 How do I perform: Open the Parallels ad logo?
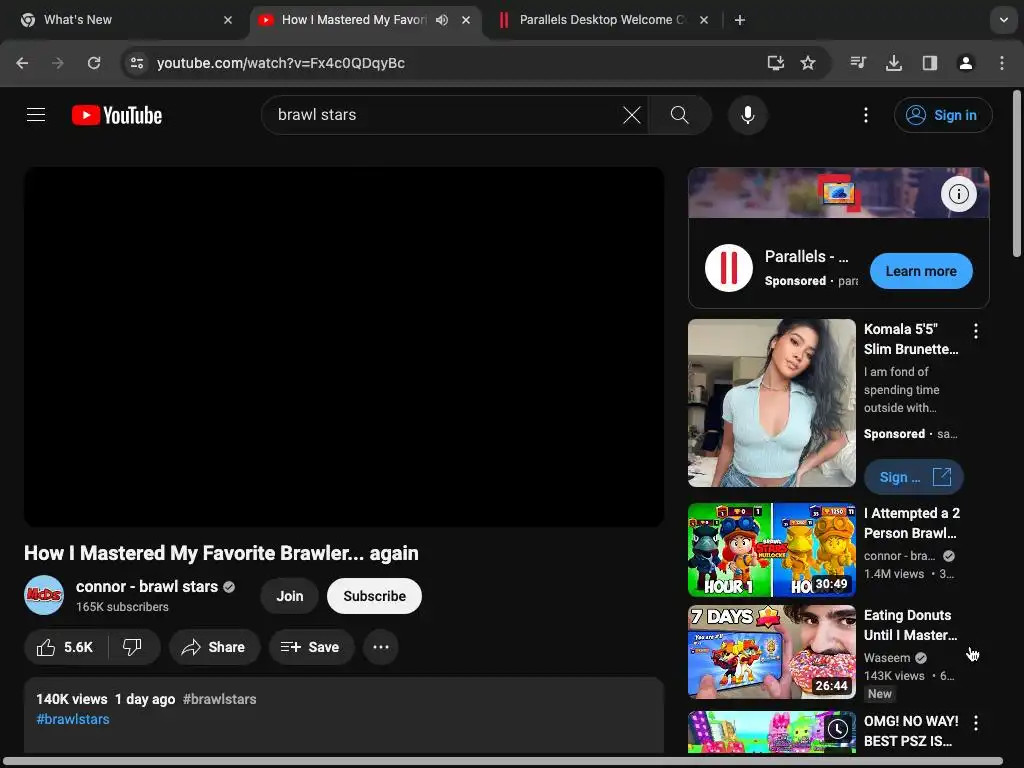pyautogui.click(x=729, y=268)
